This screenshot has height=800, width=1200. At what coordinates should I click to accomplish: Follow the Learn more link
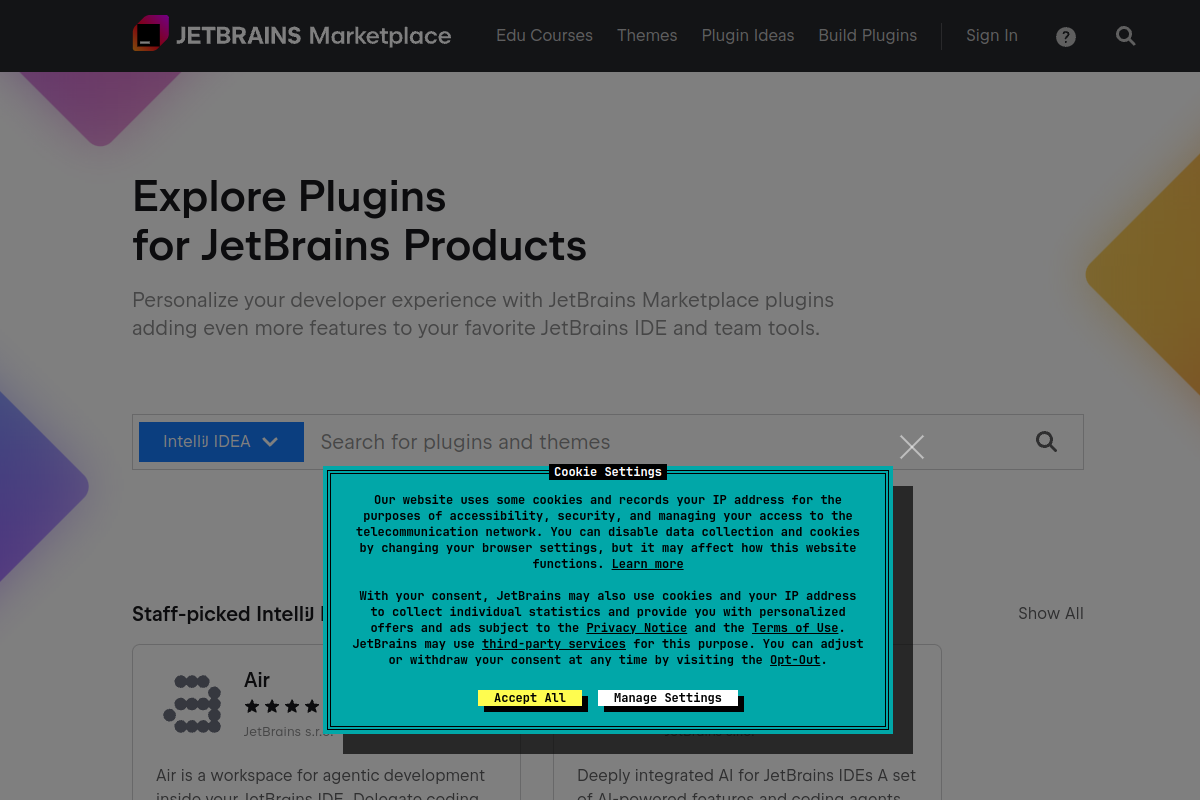tap(648, 564)
